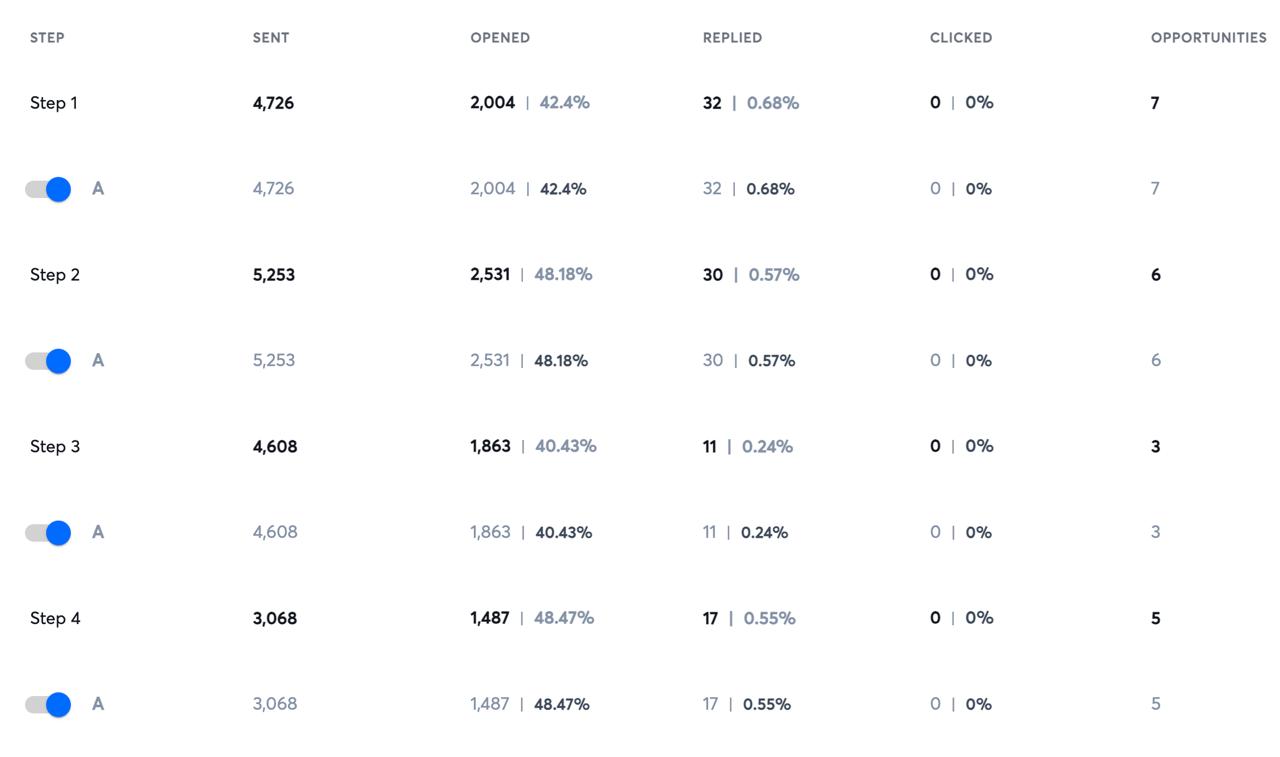
Task: Select the Step 4 row label
Action: click(x=55, y=619)
